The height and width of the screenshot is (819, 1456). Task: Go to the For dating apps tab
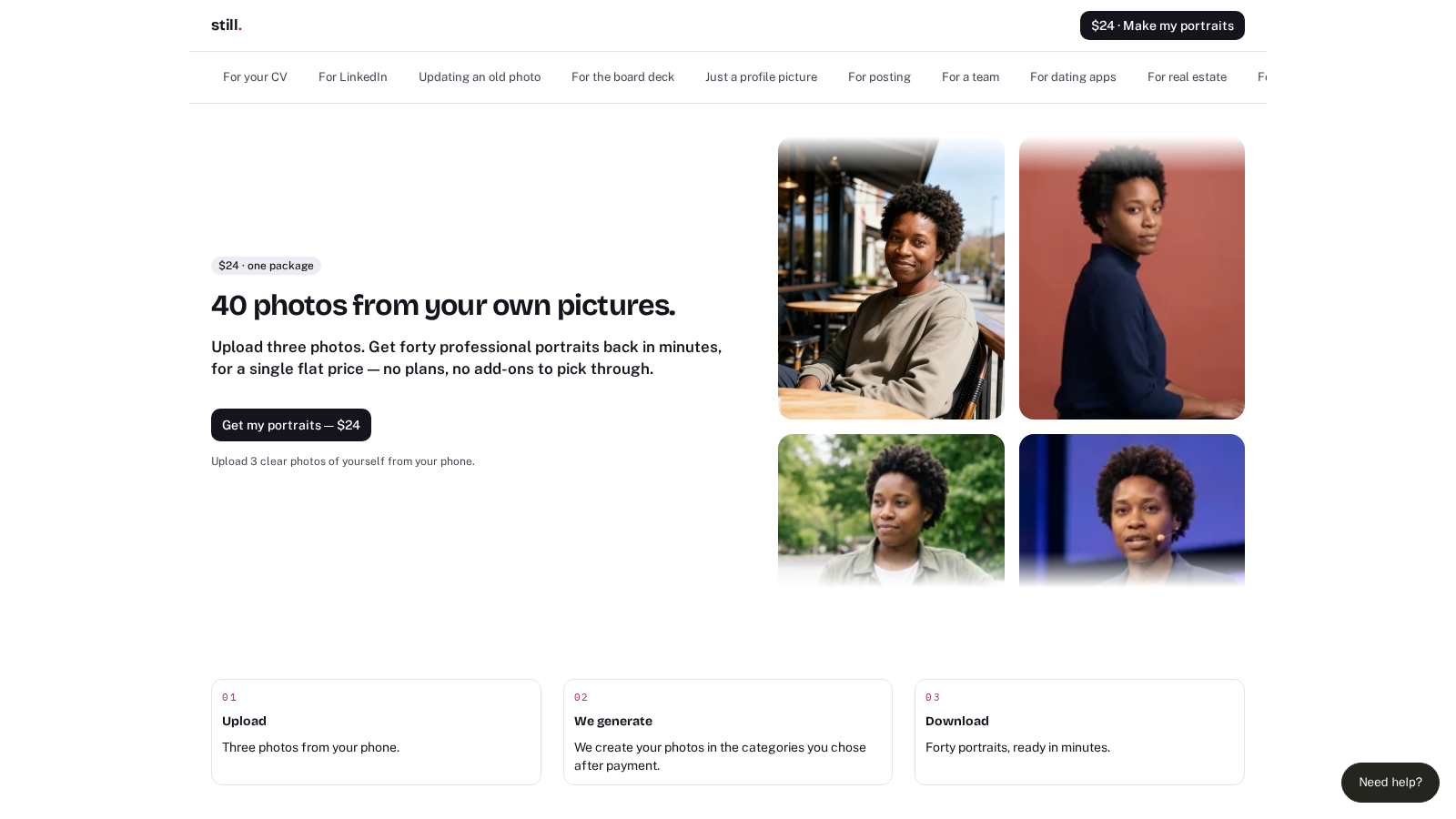1073,77
